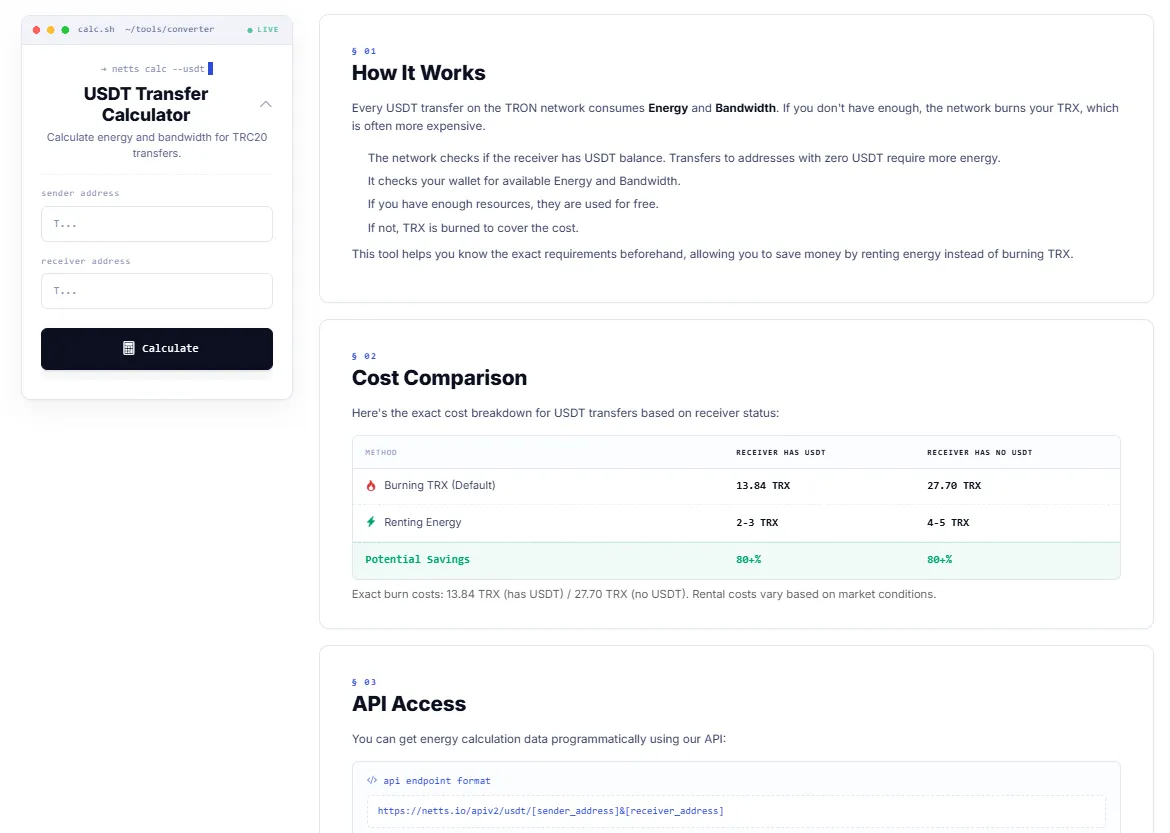Click the api endpoint format label

437,781
